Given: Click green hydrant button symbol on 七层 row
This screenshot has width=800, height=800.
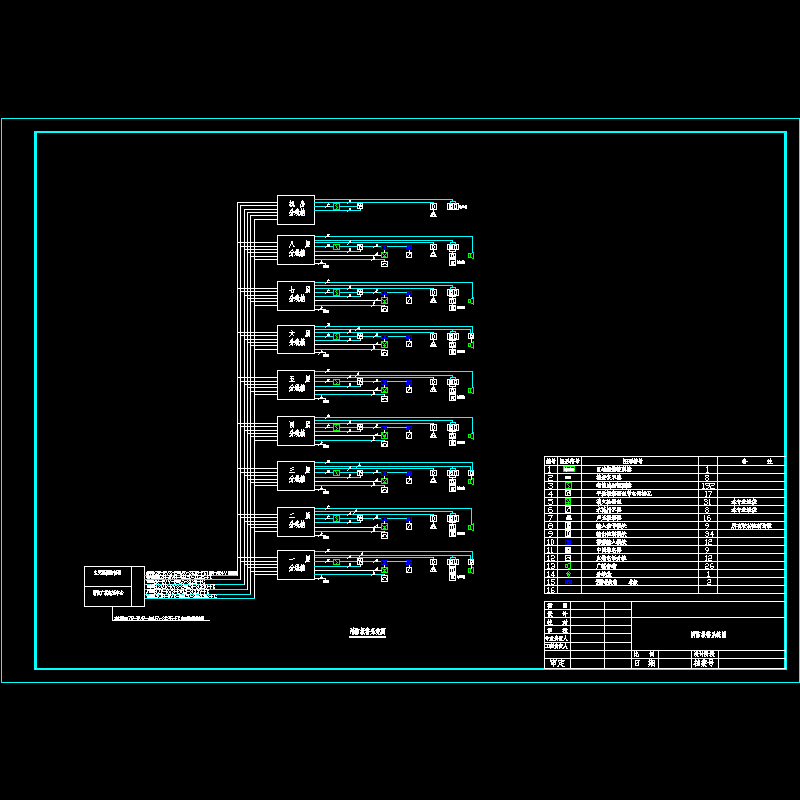Looking at the screenshot, I should (x=384, y=301).
